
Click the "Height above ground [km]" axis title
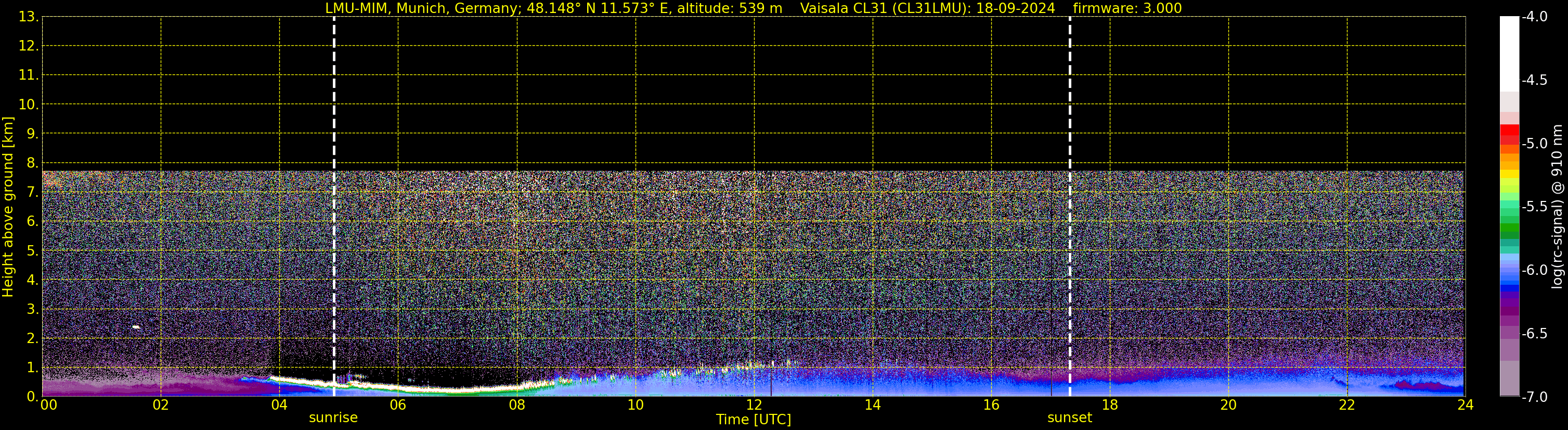8,207
